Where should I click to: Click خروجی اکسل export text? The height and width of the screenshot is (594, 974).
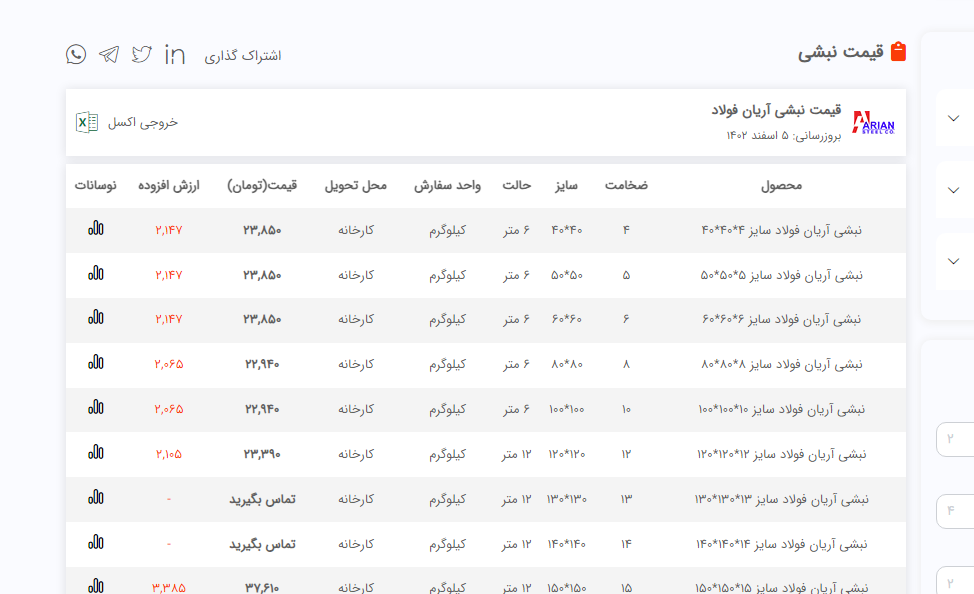click(x=143, y=122)
